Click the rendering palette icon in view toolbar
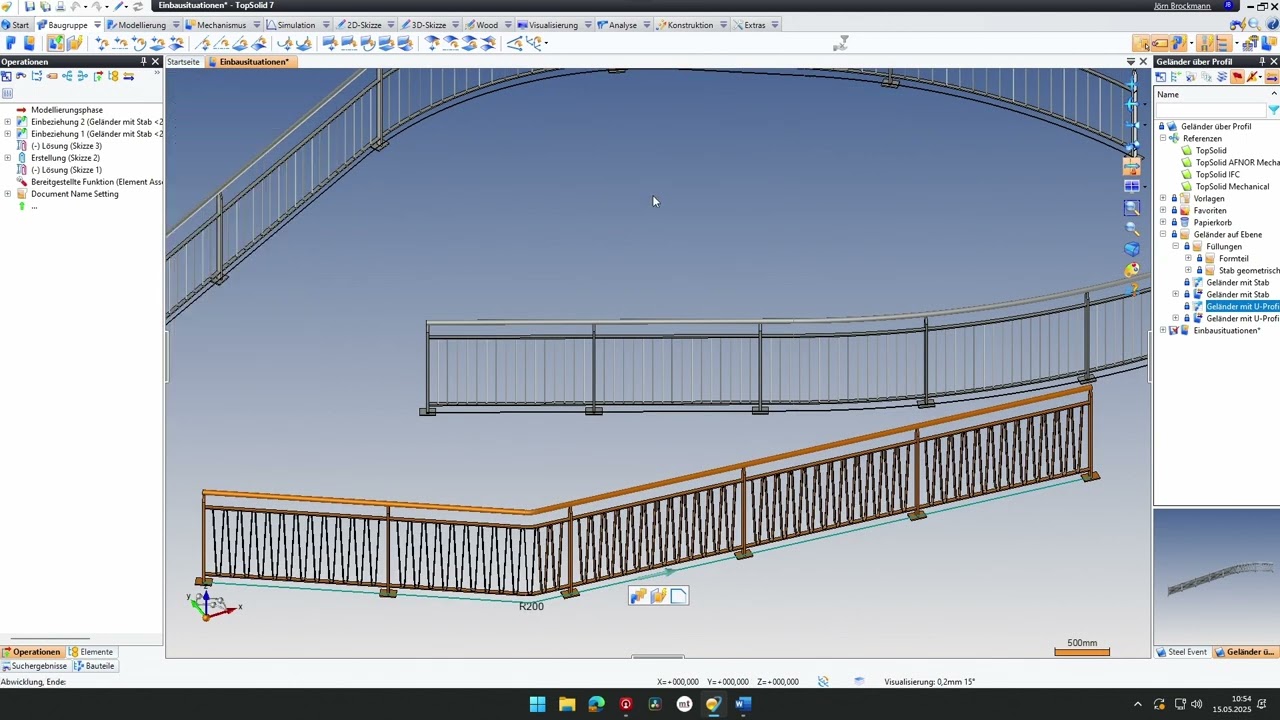 tap(1131, 270)
